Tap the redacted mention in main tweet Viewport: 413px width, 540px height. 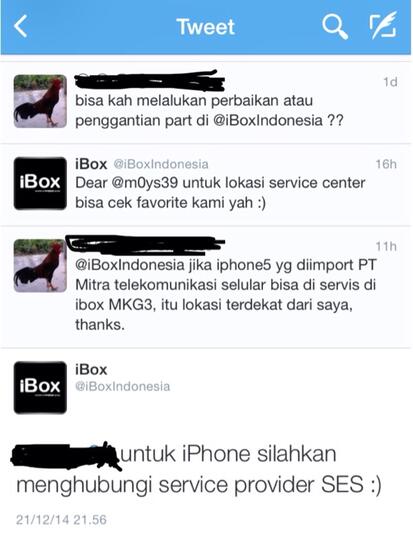(x=65, y=456)
